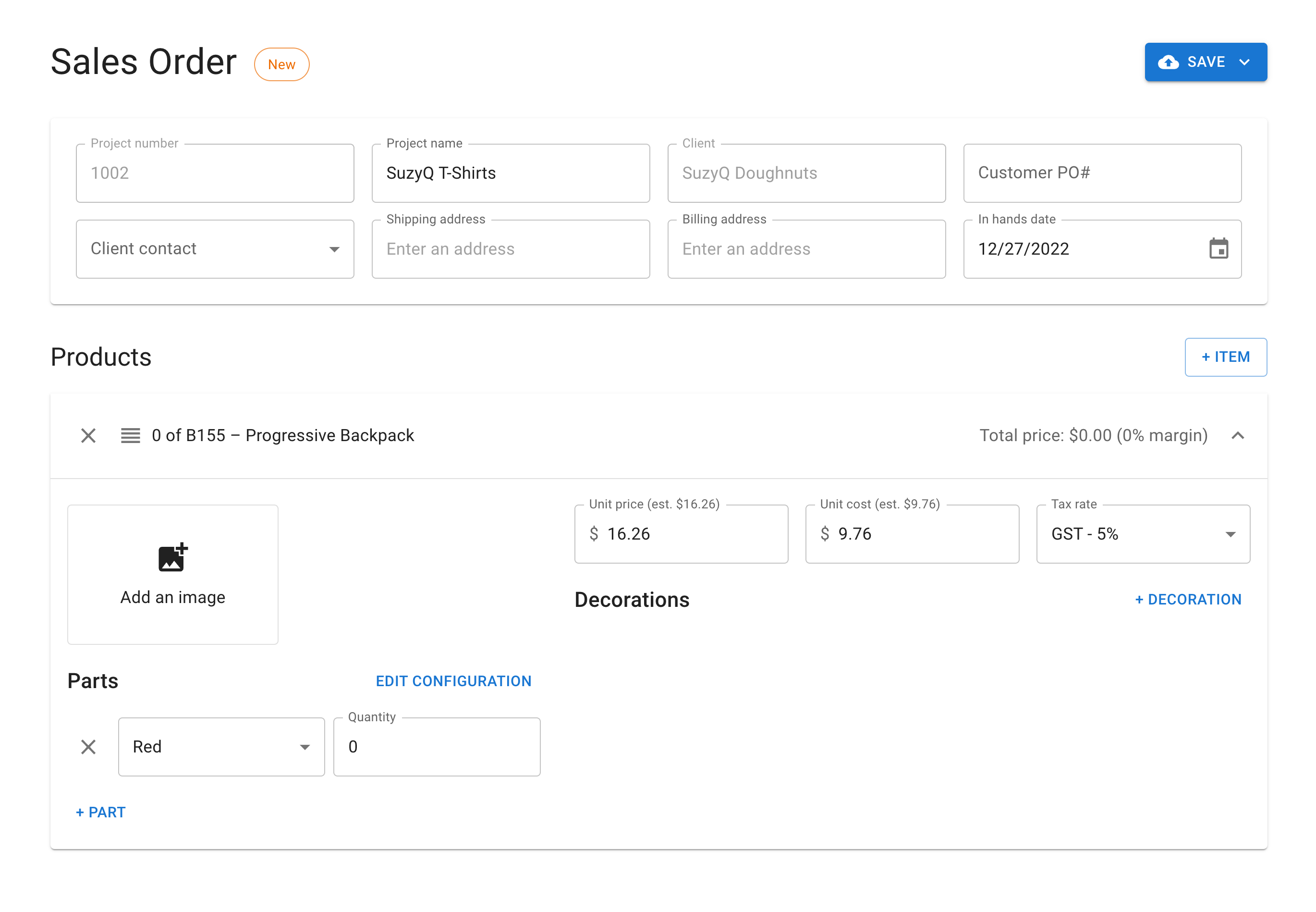Add a new decoration via + DECORATION

(x=1188, y=599)
